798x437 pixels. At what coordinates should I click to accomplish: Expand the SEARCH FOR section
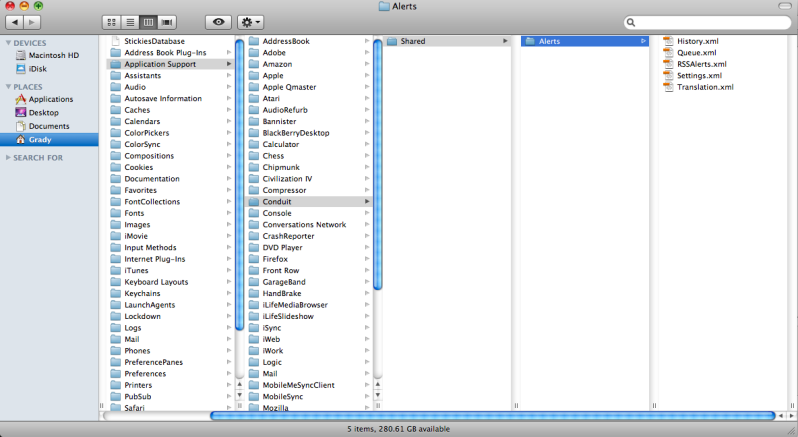point(8,158)
